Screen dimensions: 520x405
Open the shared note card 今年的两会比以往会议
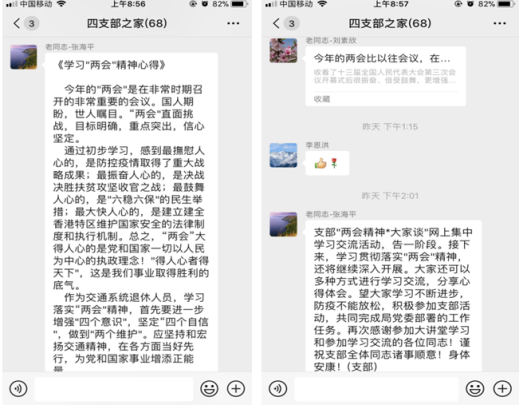(386, 76)
